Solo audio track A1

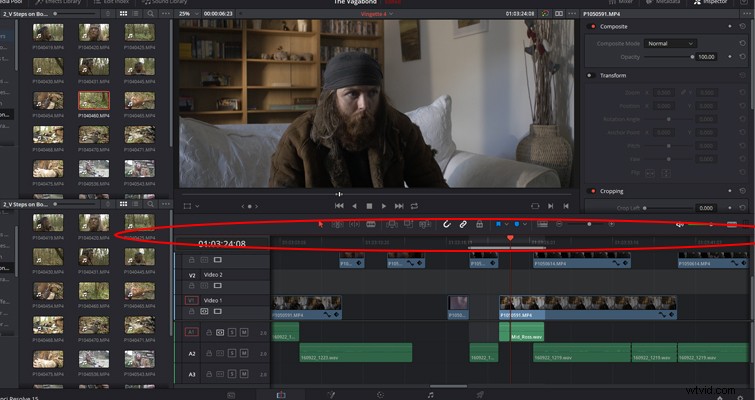pyautogui.click(x=232, y=333)
